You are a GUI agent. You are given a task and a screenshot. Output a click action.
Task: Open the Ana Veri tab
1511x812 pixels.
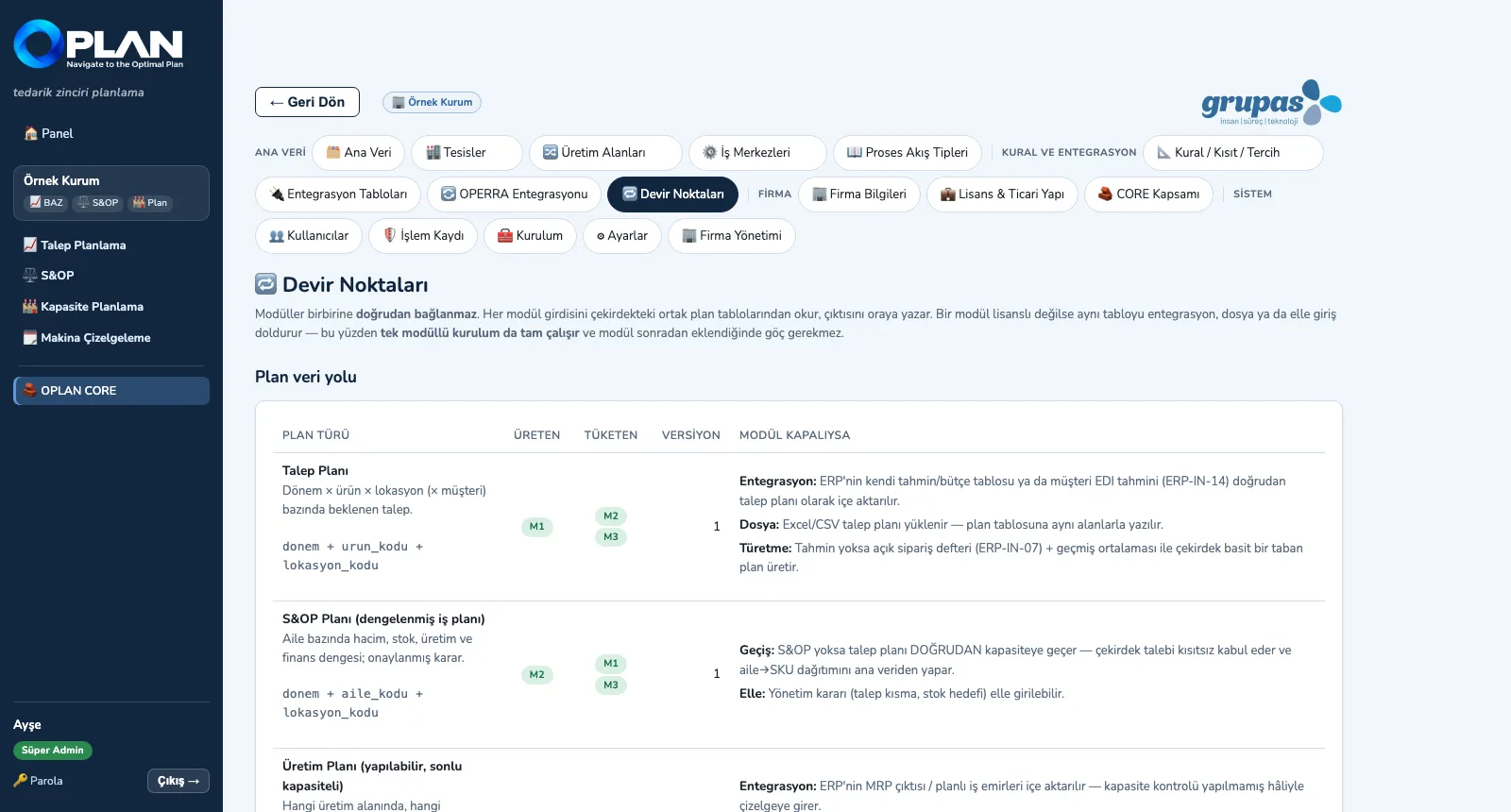tap(358, 152)
